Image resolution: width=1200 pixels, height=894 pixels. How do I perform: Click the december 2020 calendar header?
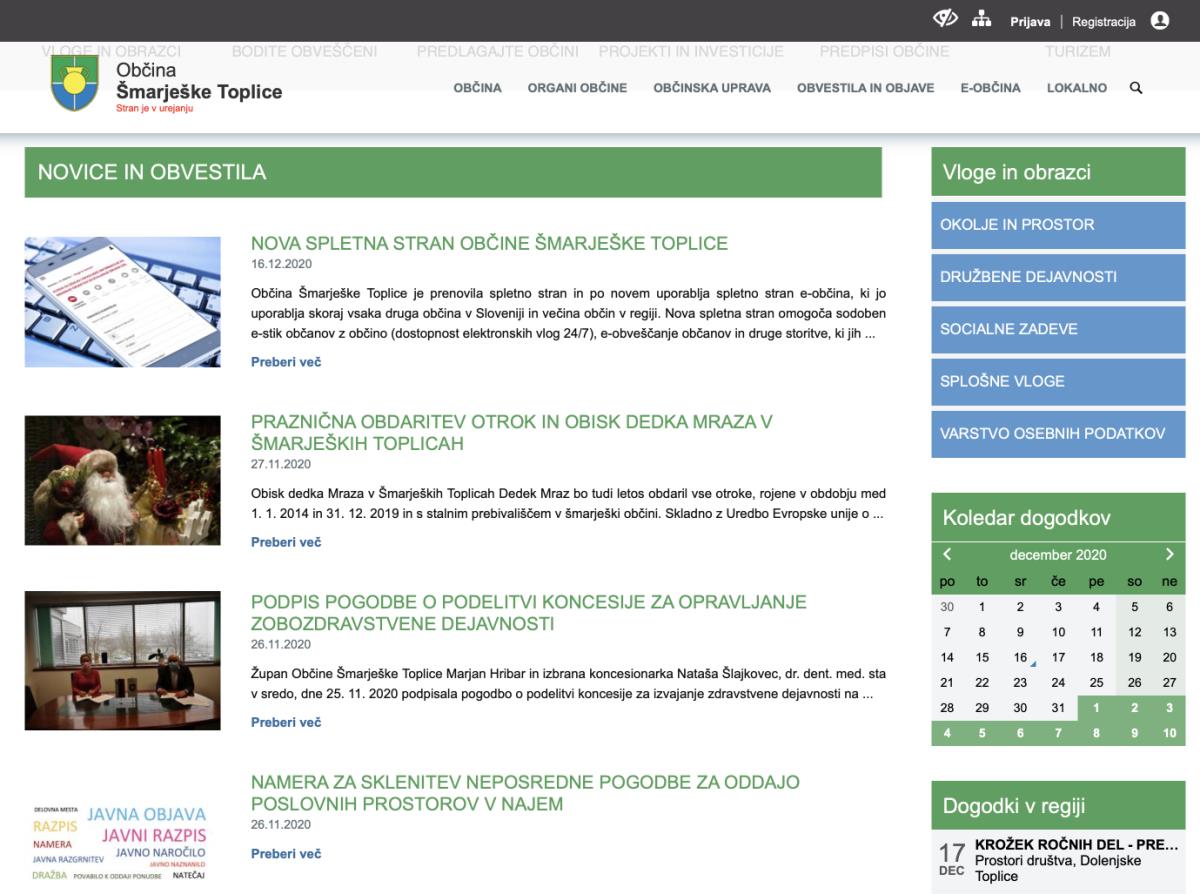(x=1058, y=554)
